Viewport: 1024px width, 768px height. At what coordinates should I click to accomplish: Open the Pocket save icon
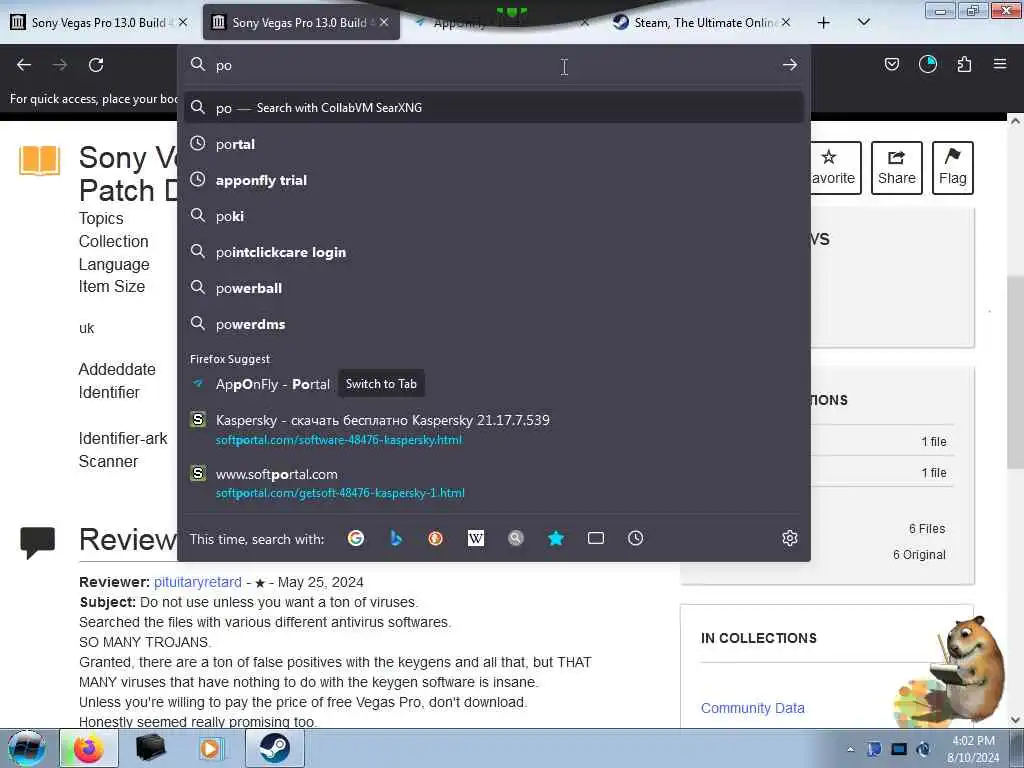(891, 64)
